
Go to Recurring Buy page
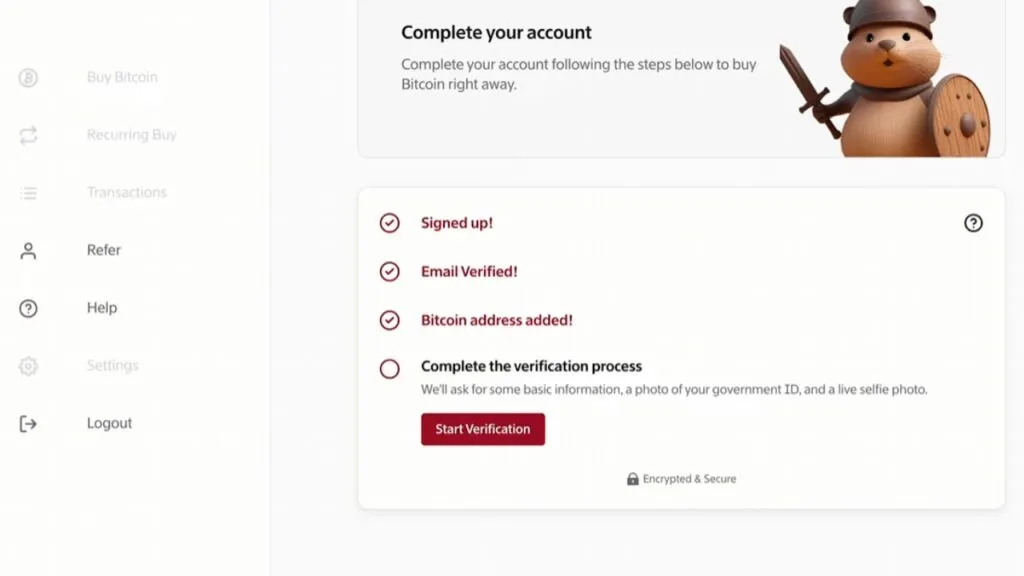pos(131,135)
